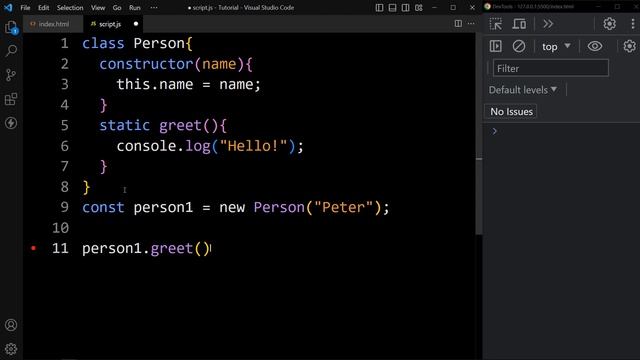Create a live expression with eye icon

(595, 47)
